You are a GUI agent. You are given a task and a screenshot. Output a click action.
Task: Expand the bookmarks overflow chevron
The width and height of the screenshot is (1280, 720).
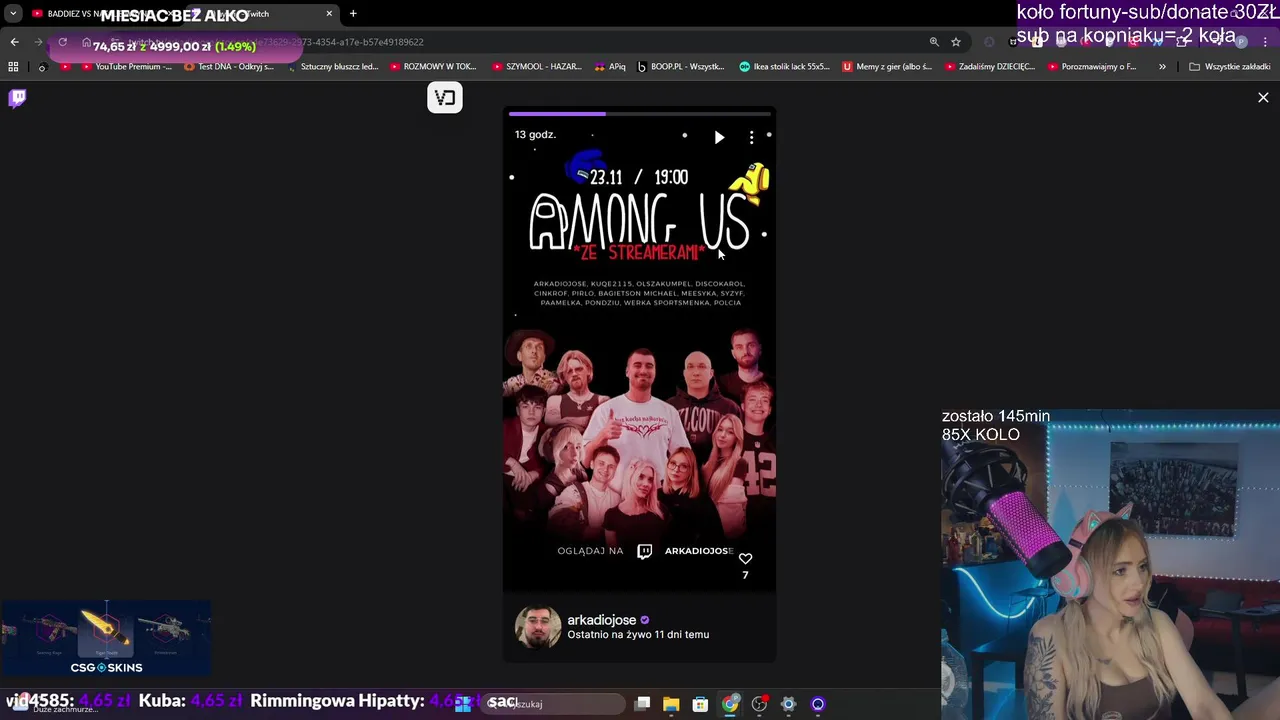(1162, 67)
